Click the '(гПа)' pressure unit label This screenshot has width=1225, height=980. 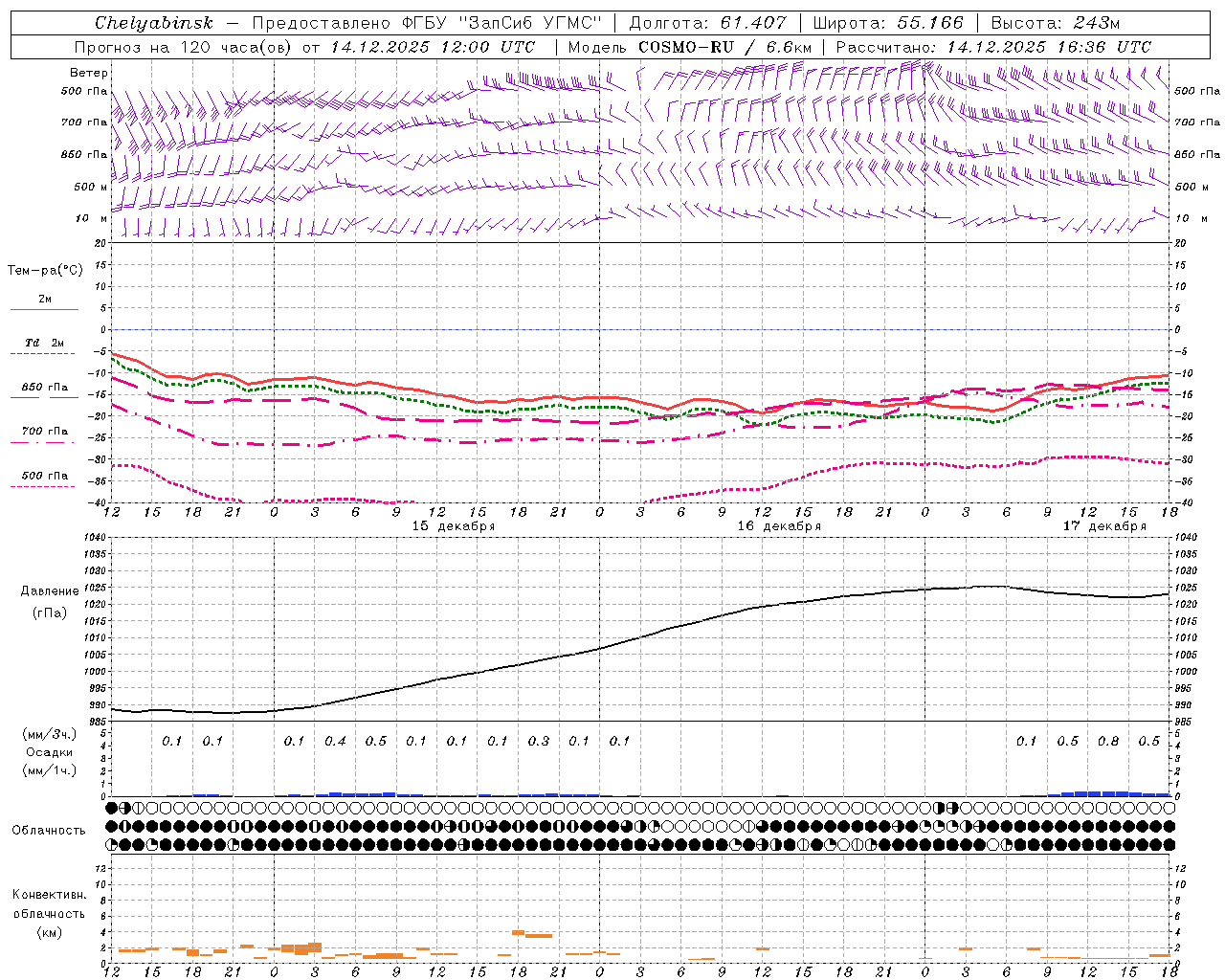coord(50,612)
